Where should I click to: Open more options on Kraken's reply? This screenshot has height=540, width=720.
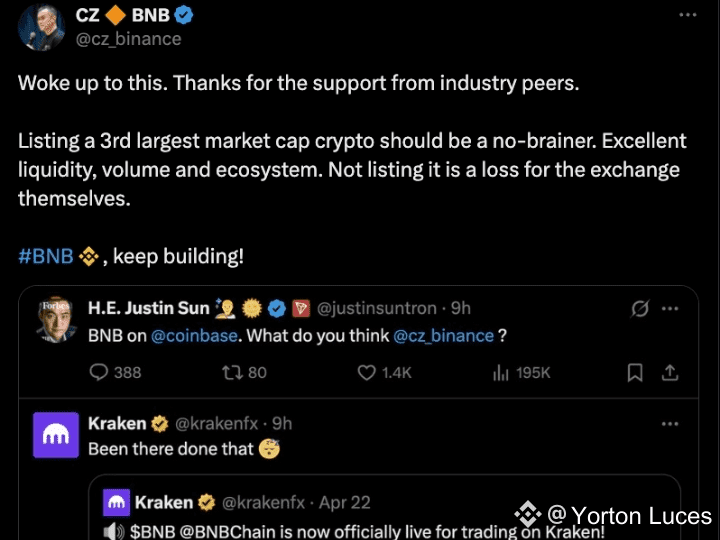pyautogui.click(x=671, y=424)
